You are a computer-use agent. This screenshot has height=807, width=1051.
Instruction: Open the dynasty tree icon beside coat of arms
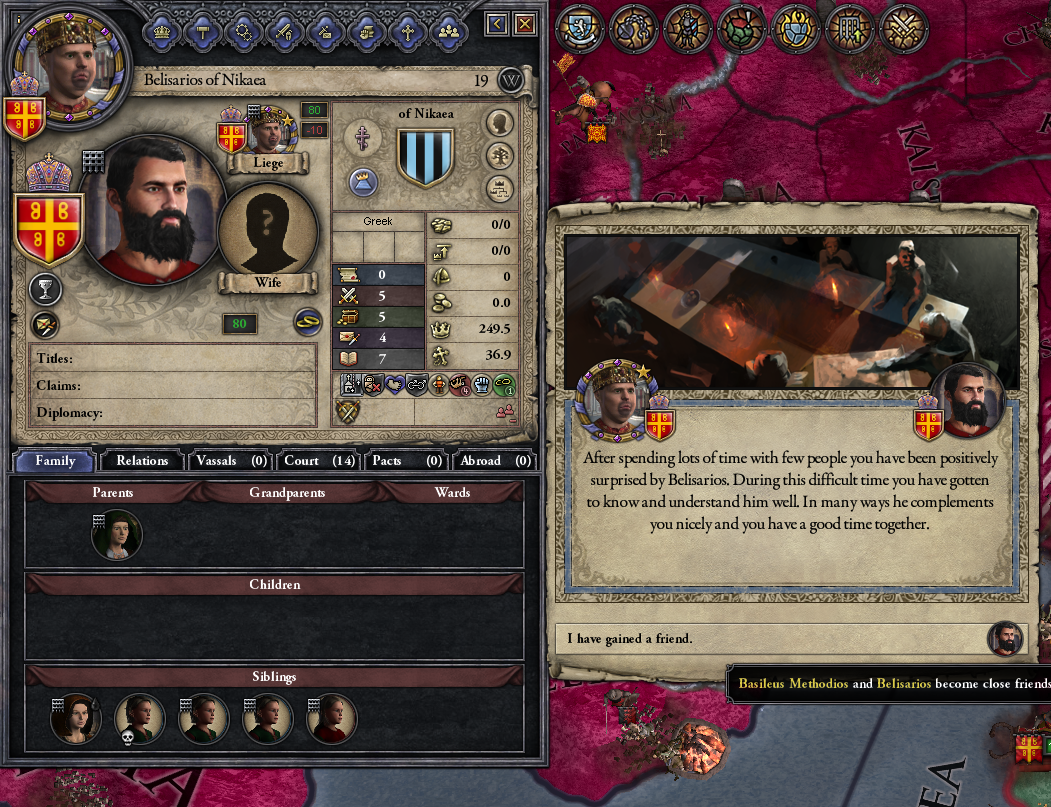click(x=499, y=156)
